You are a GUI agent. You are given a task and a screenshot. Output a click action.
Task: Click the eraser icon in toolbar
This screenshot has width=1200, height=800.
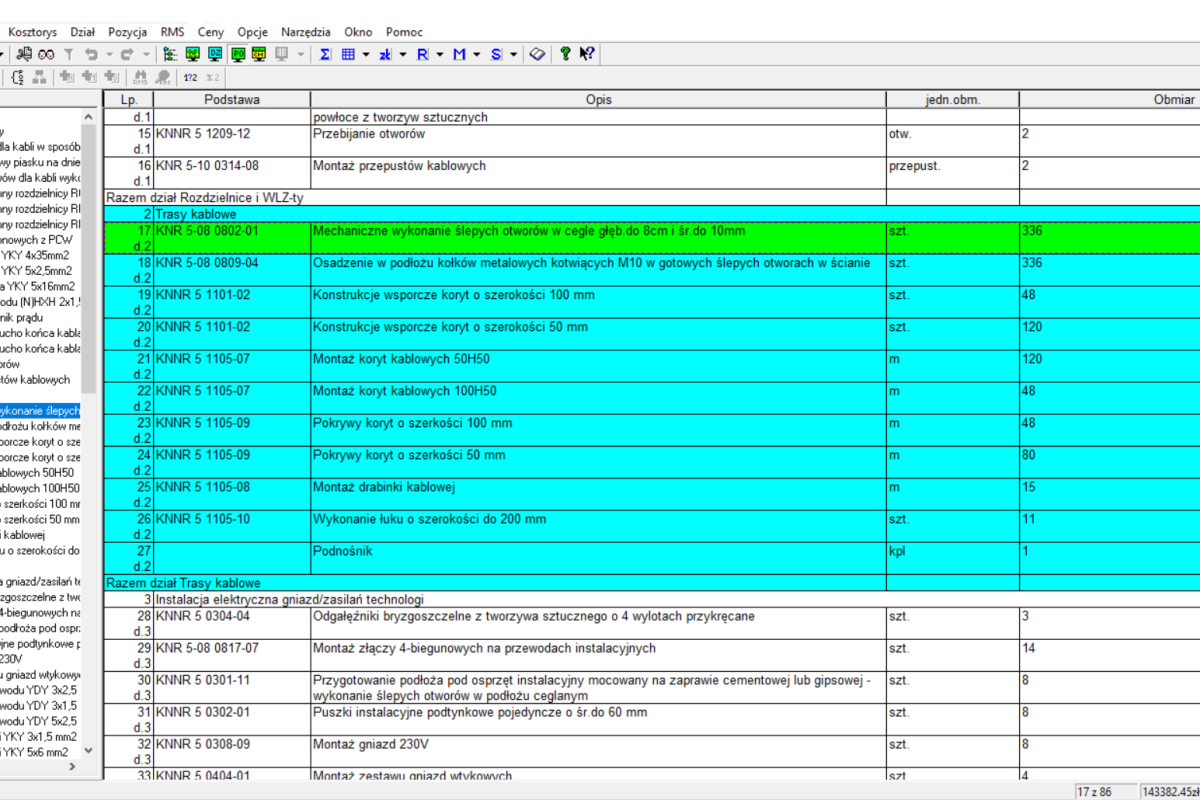pos(537,54)
